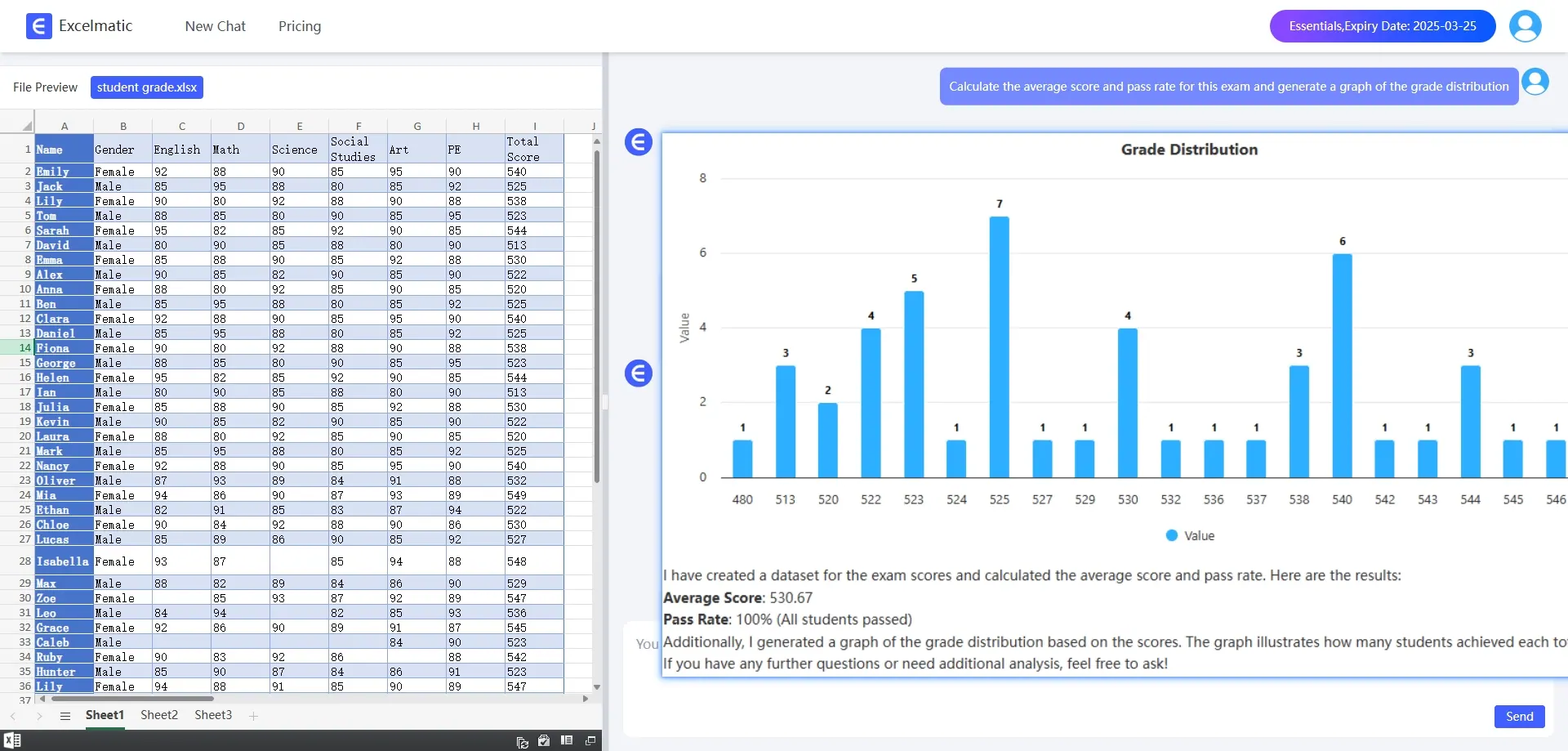The width and height of the screenshot is (1568, 751).
Task: Click the Excelmatic logo icon
Action: coord(38,26)
